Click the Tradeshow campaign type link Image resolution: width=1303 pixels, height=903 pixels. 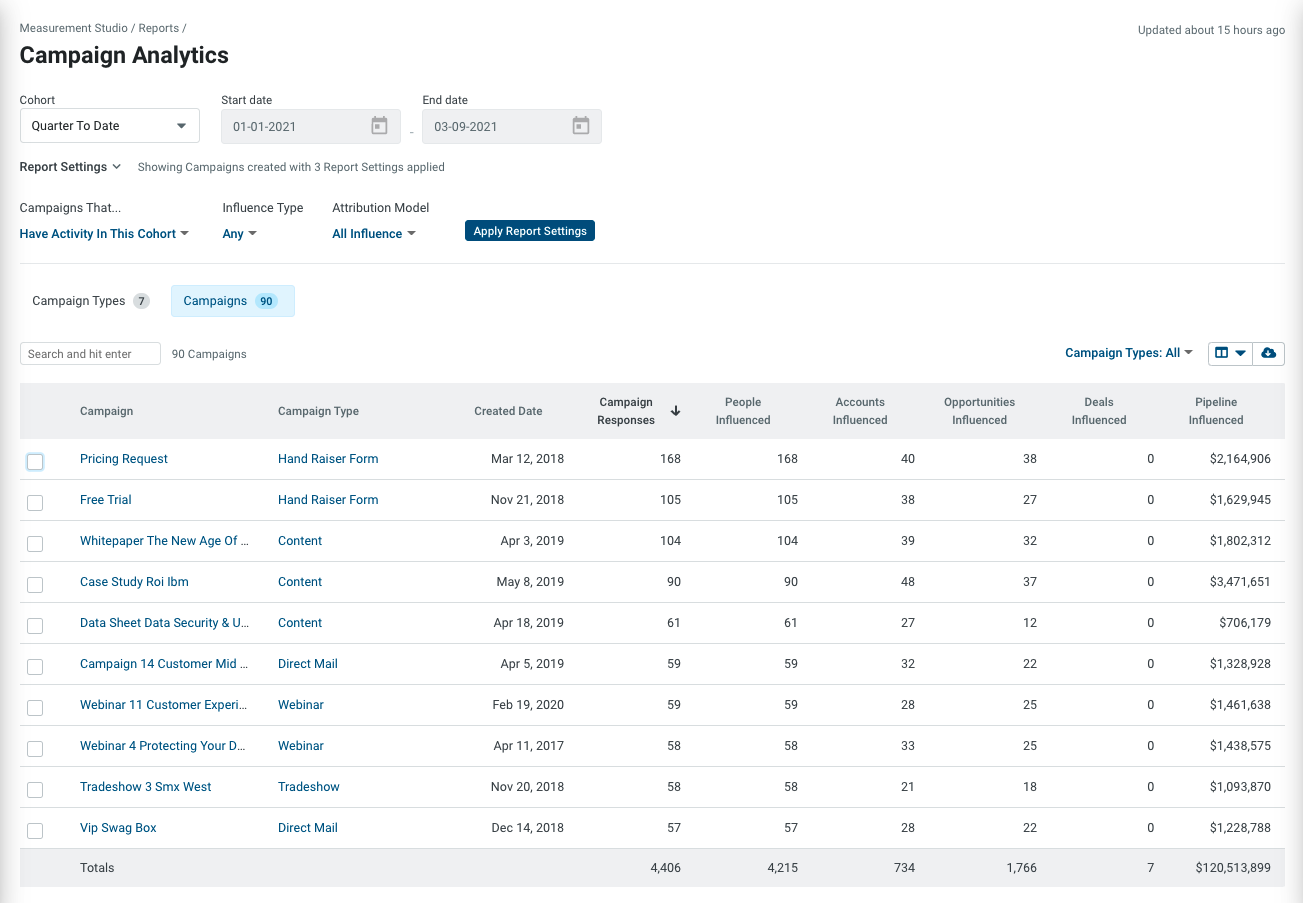(309, 787)
